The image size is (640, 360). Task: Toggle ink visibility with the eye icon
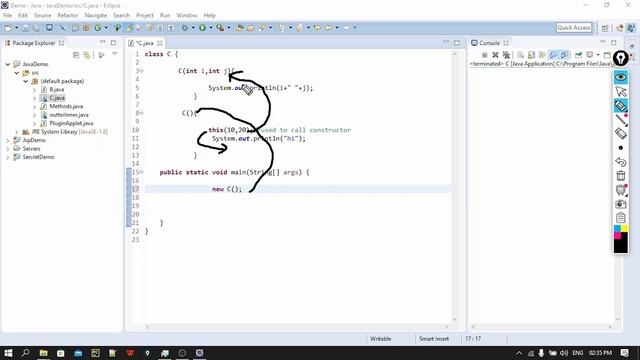tap(621, 77)
